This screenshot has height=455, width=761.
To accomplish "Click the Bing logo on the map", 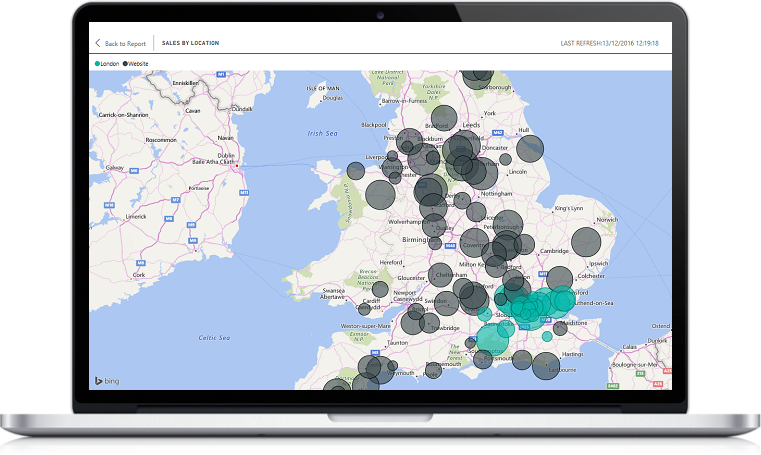I will 107,382.
